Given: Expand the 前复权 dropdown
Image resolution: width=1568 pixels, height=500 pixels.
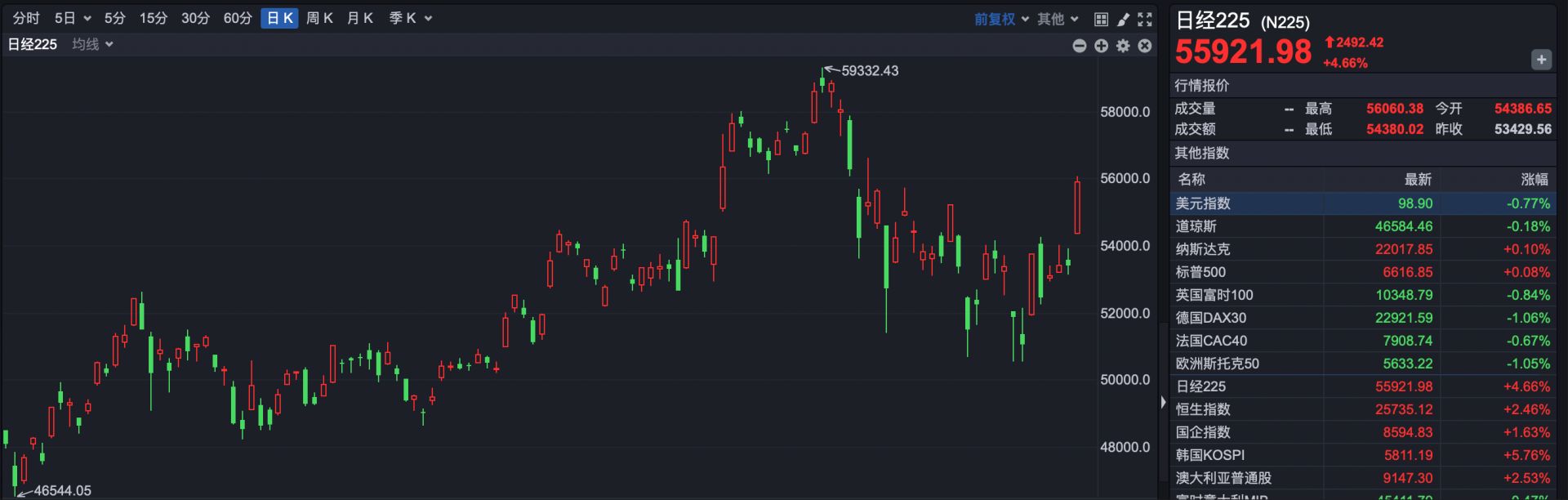Looking at the screenshot, I should click(1001, 19).
